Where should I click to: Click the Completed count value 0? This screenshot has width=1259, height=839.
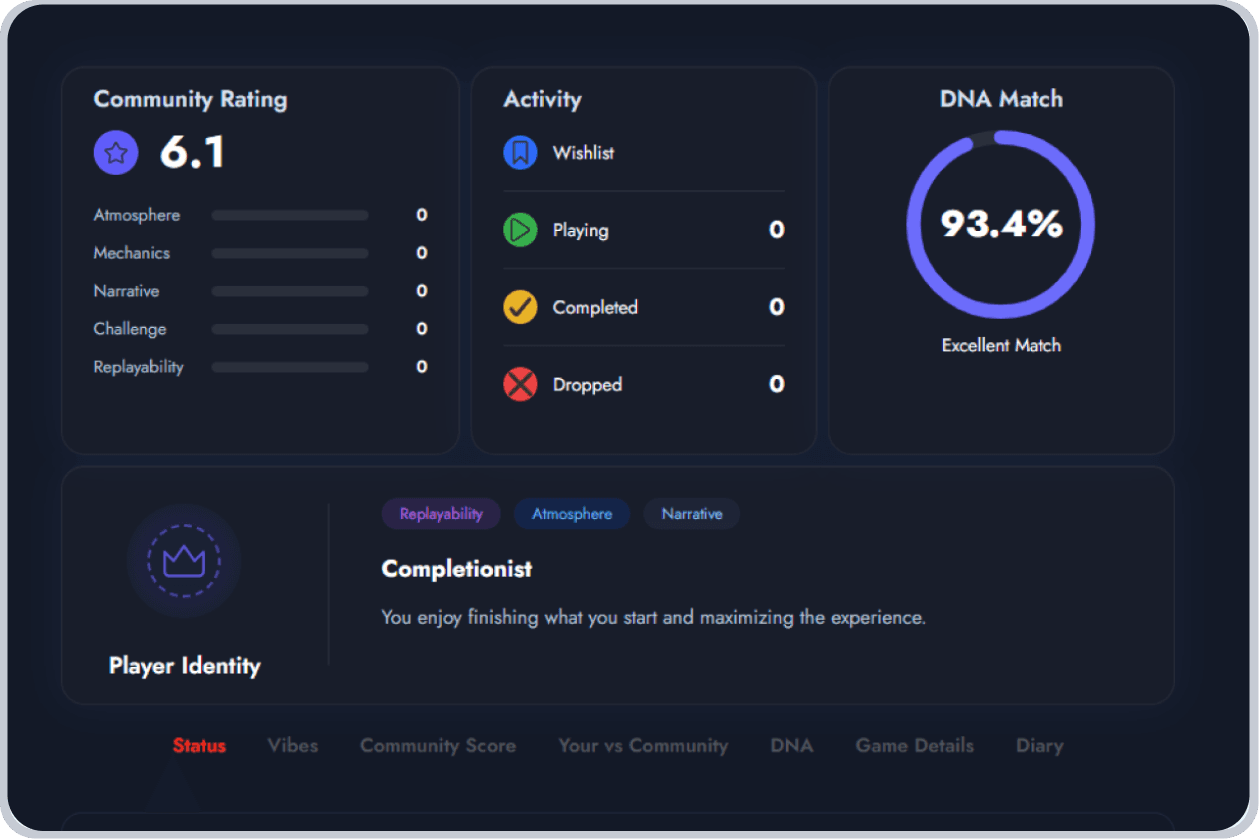777,307
